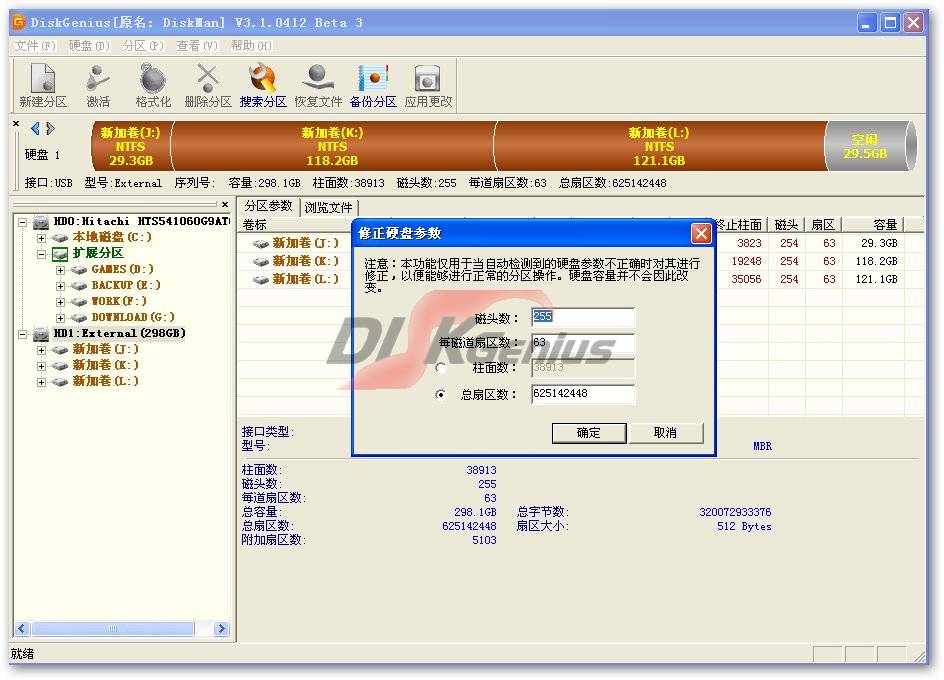Expand the WORK (F:) tree node
Screen dimensions: 944x680
[x=60, y=302]
